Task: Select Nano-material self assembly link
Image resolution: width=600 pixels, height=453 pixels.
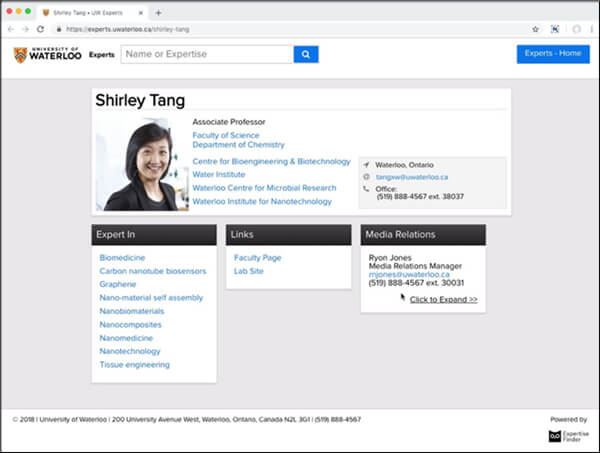Action: pos(151,298)
